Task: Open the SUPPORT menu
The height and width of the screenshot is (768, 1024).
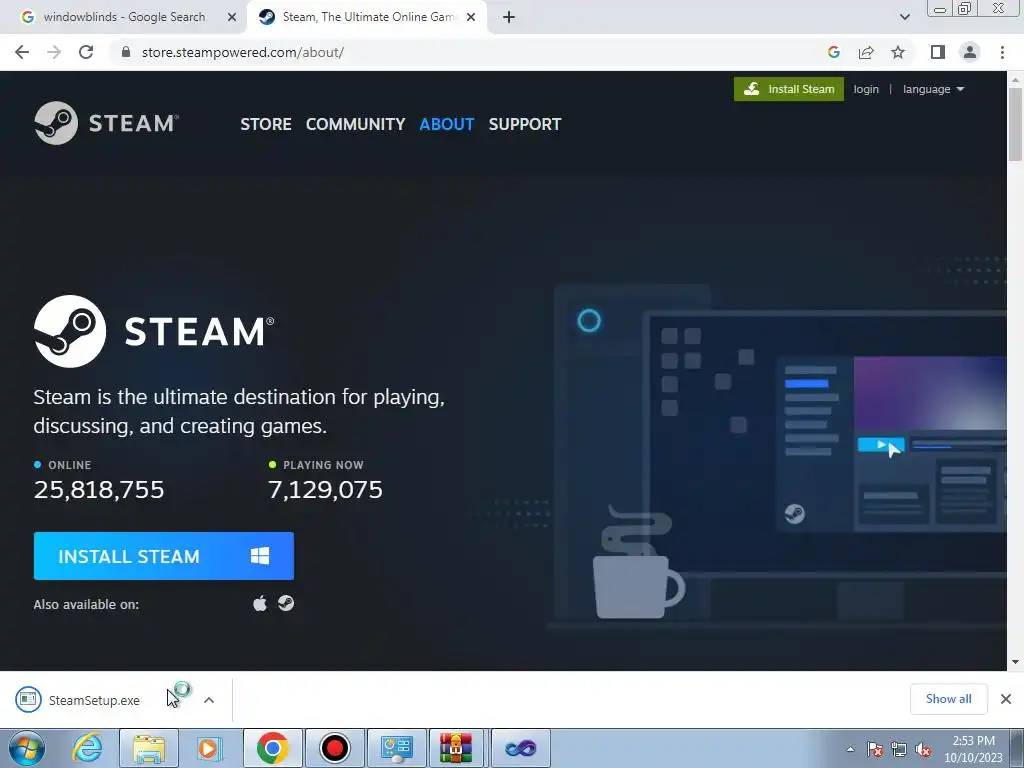Action: [525, 124]
